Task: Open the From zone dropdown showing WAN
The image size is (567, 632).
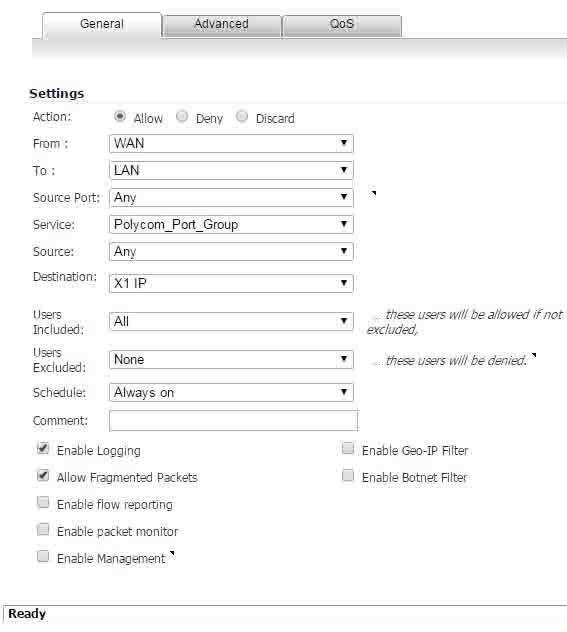Action: [x=231, y=143]
